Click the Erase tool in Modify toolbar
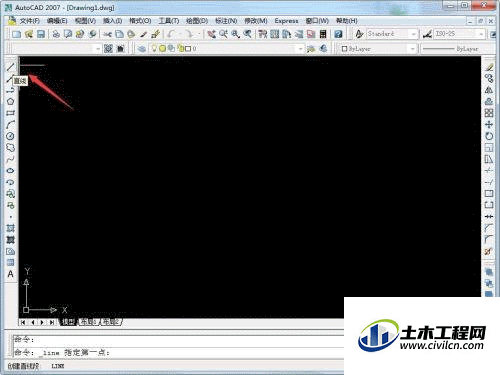The height and width of the screenshot is (375, 500). [489, 67]
